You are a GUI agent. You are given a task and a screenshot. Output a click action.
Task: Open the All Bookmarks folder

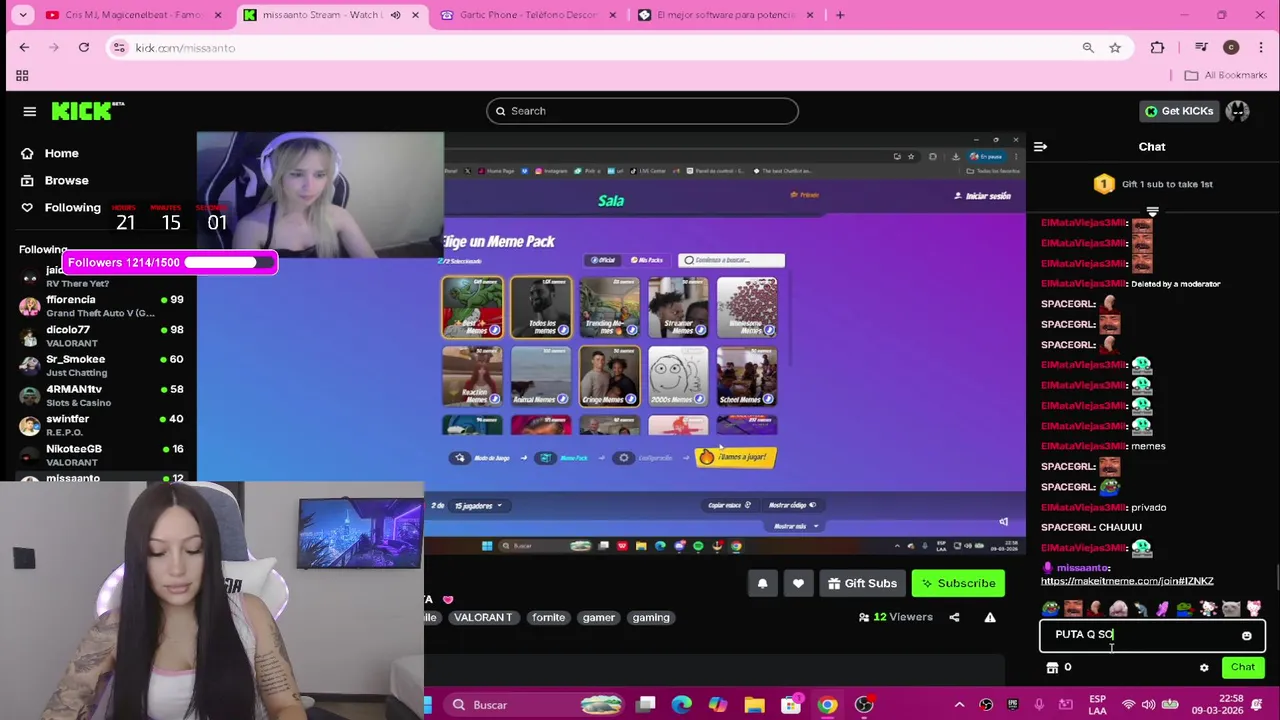1226,75
